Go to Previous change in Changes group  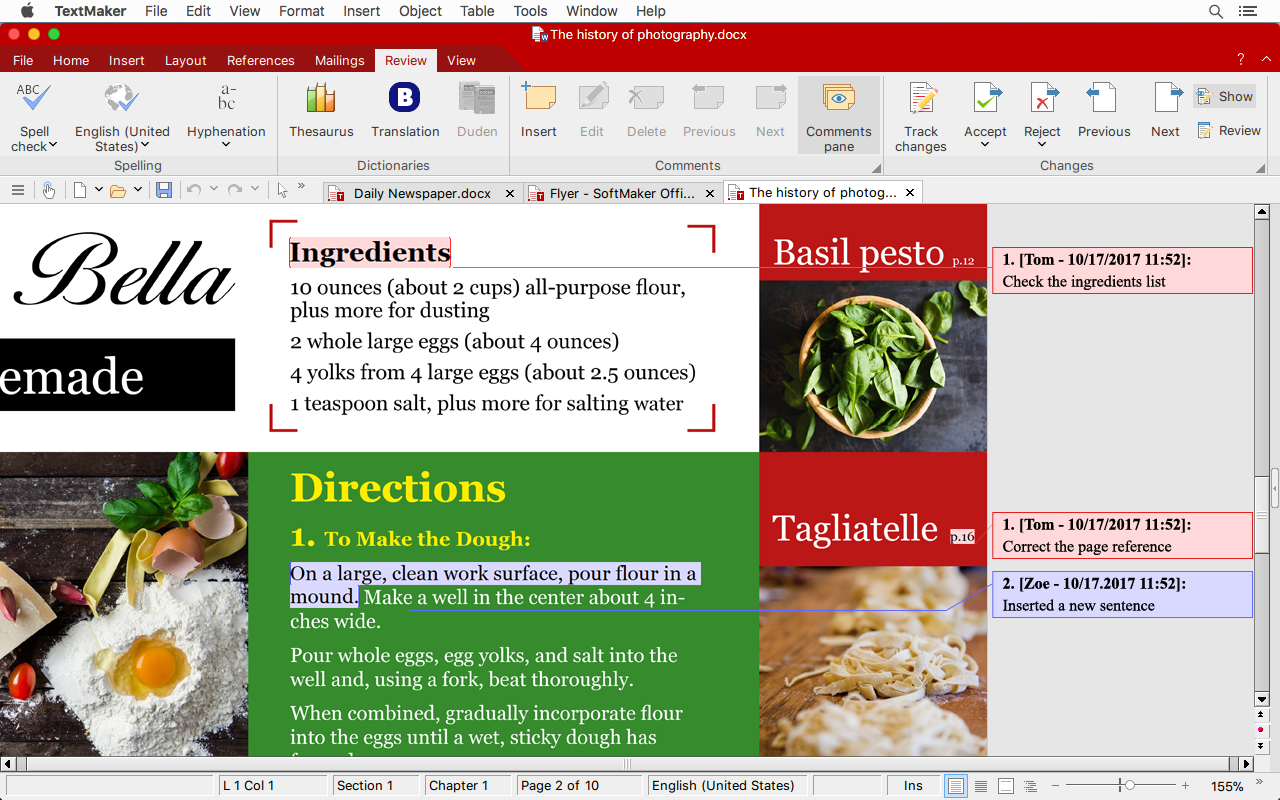tap(1104, 111)
